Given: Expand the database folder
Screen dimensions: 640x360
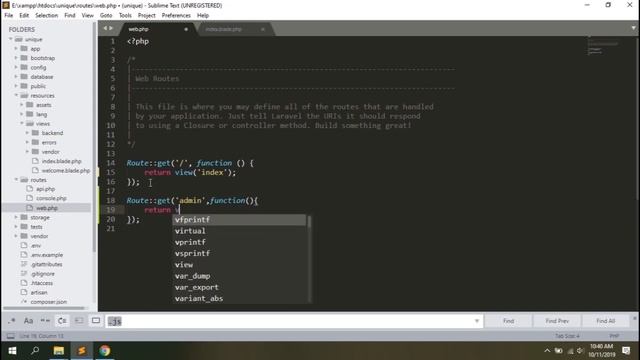Looking at the screenshot, I should (x=16, y=77).
